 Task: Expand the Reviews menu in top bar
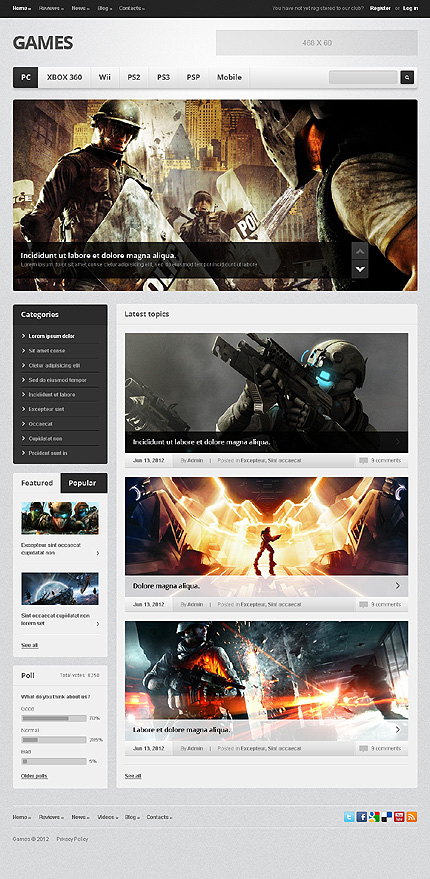(52, 8)
